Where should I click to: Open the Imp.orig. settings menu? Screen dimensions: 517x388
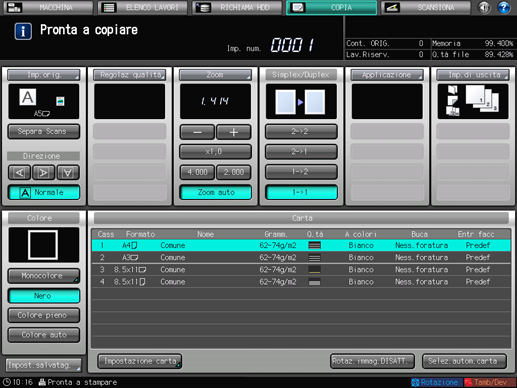[44, 75]
